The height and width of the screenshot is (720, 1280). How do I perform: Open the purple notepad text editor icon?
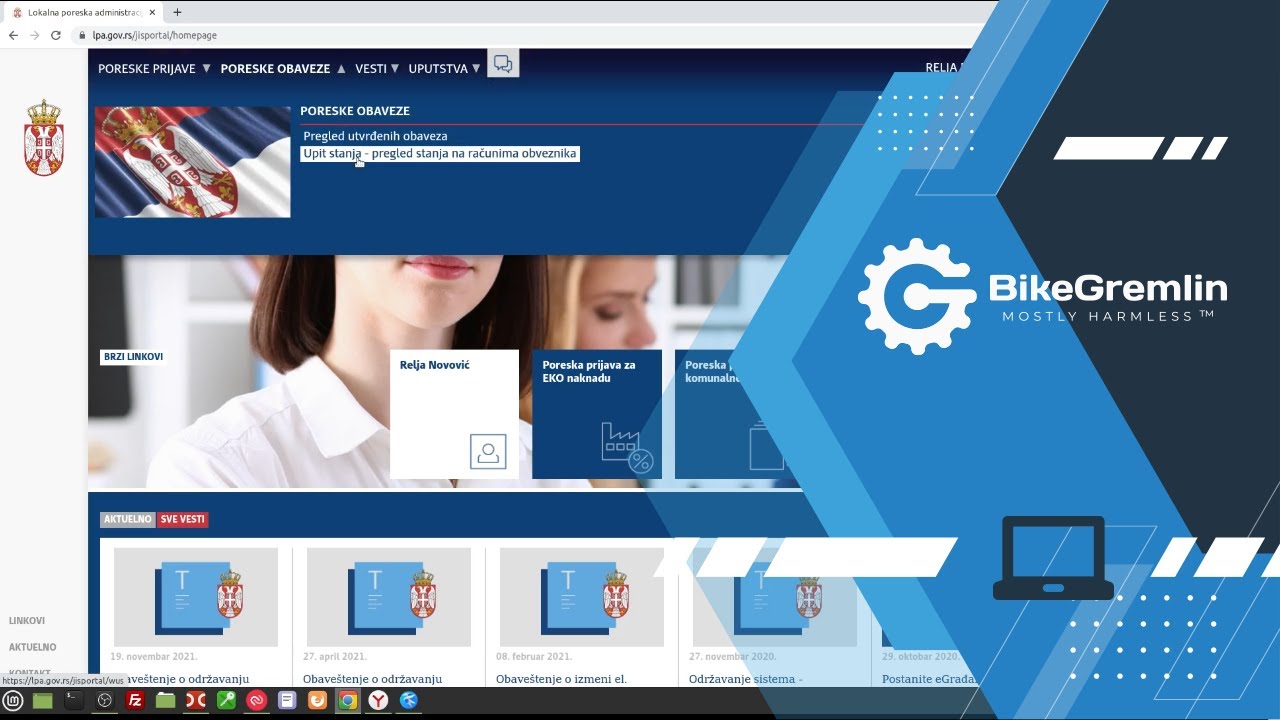click(x=287, y=701)
